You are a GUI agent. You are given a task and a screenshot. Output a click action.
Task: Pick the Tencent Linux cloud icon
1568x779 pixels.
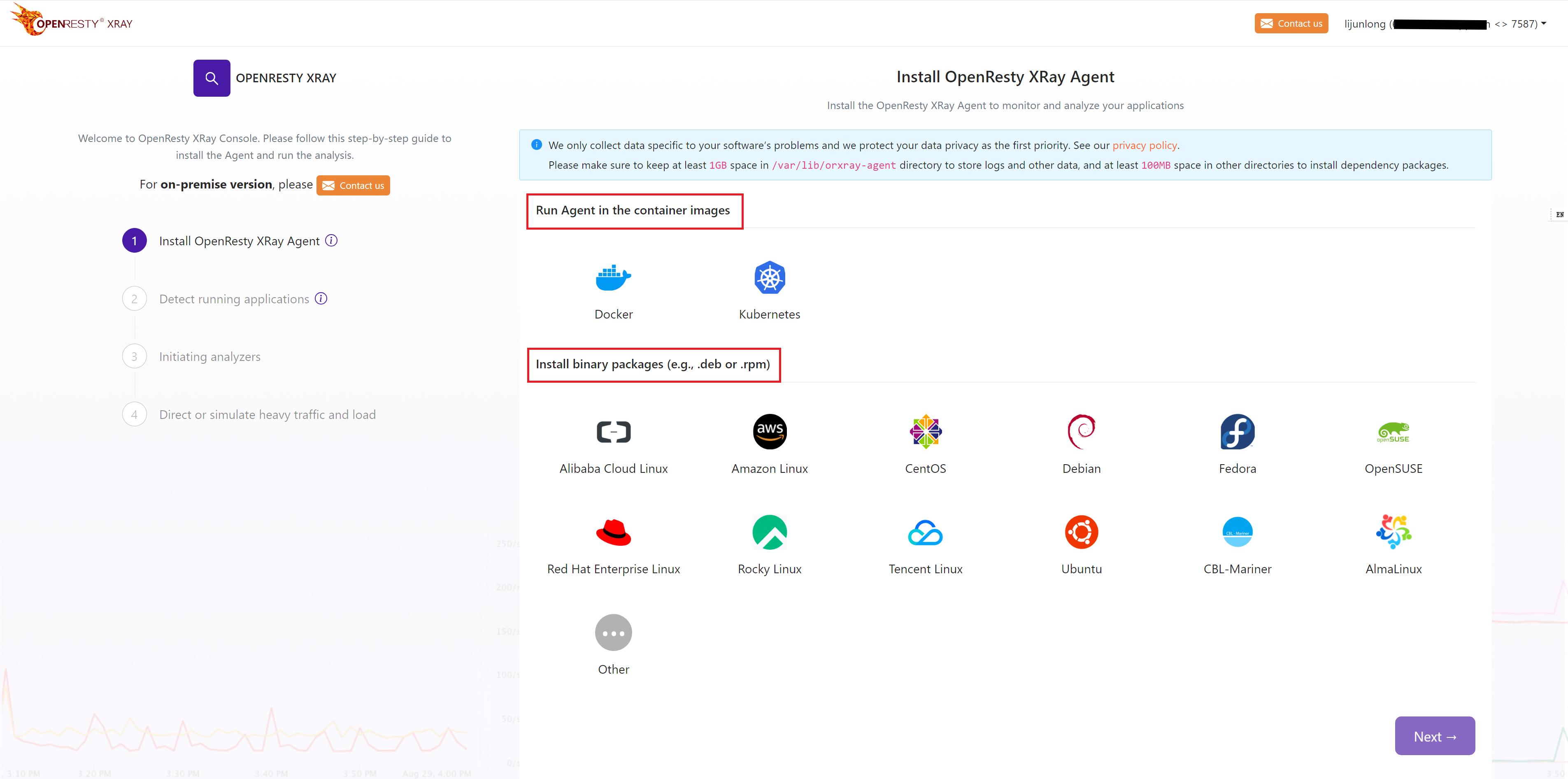[925, 533]
